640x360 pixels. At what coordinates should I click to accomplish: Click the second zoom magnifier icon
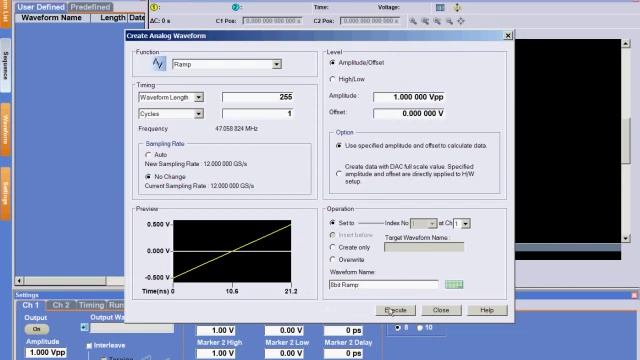(425, 21)
